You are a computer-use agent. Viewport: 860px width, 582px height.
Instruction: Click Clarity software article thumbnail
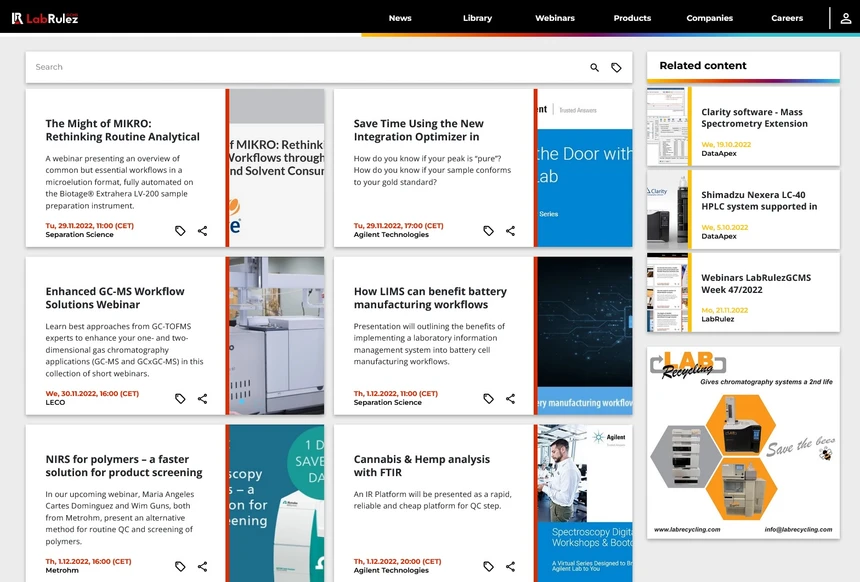coord(667,126)
